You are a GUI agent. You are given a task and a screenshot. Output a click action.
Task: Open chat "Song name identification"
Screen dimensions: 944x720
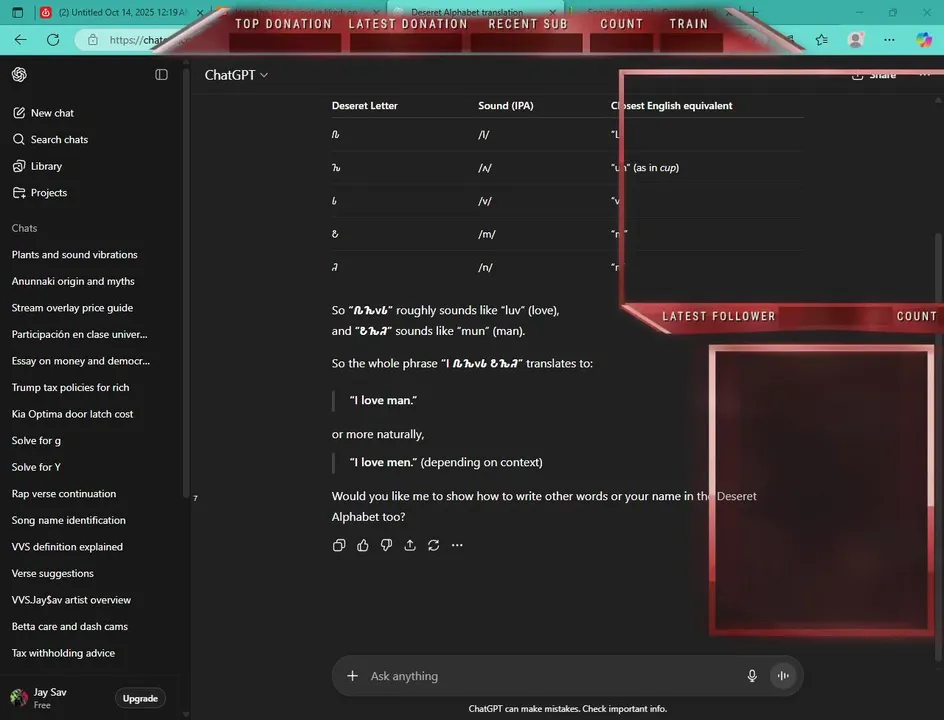[x=69, y=520]
